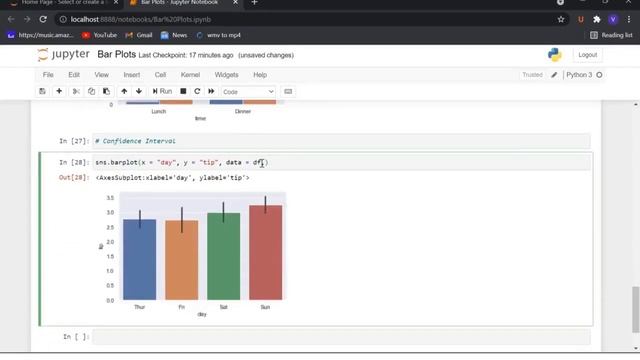Interrupt the kernel with stop icon
Image resolution: width=640 pixels, height=360 pixels.
pyautogui.click(x=183, y=91)
